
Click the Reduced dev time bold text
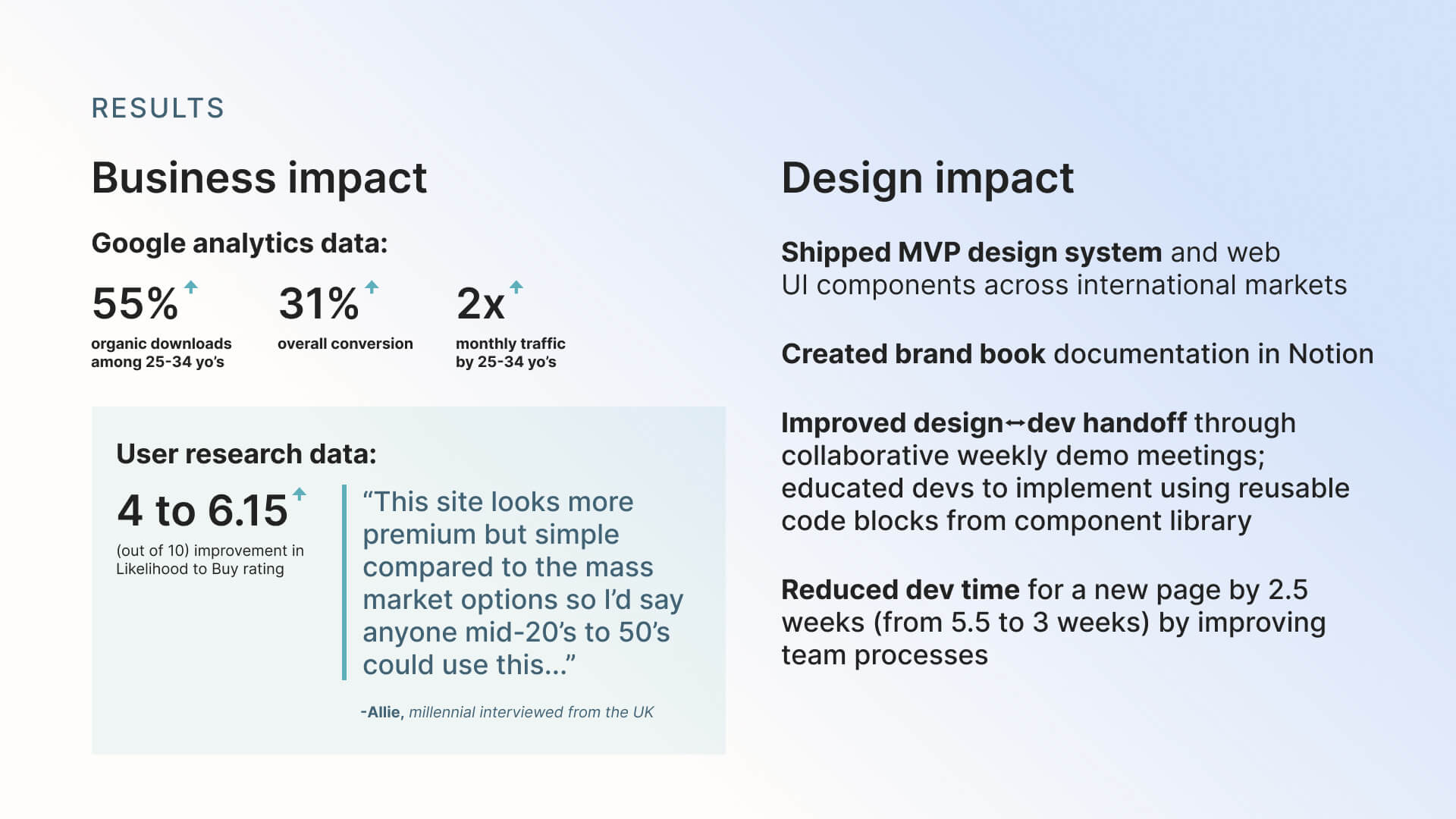click(900, 589)
